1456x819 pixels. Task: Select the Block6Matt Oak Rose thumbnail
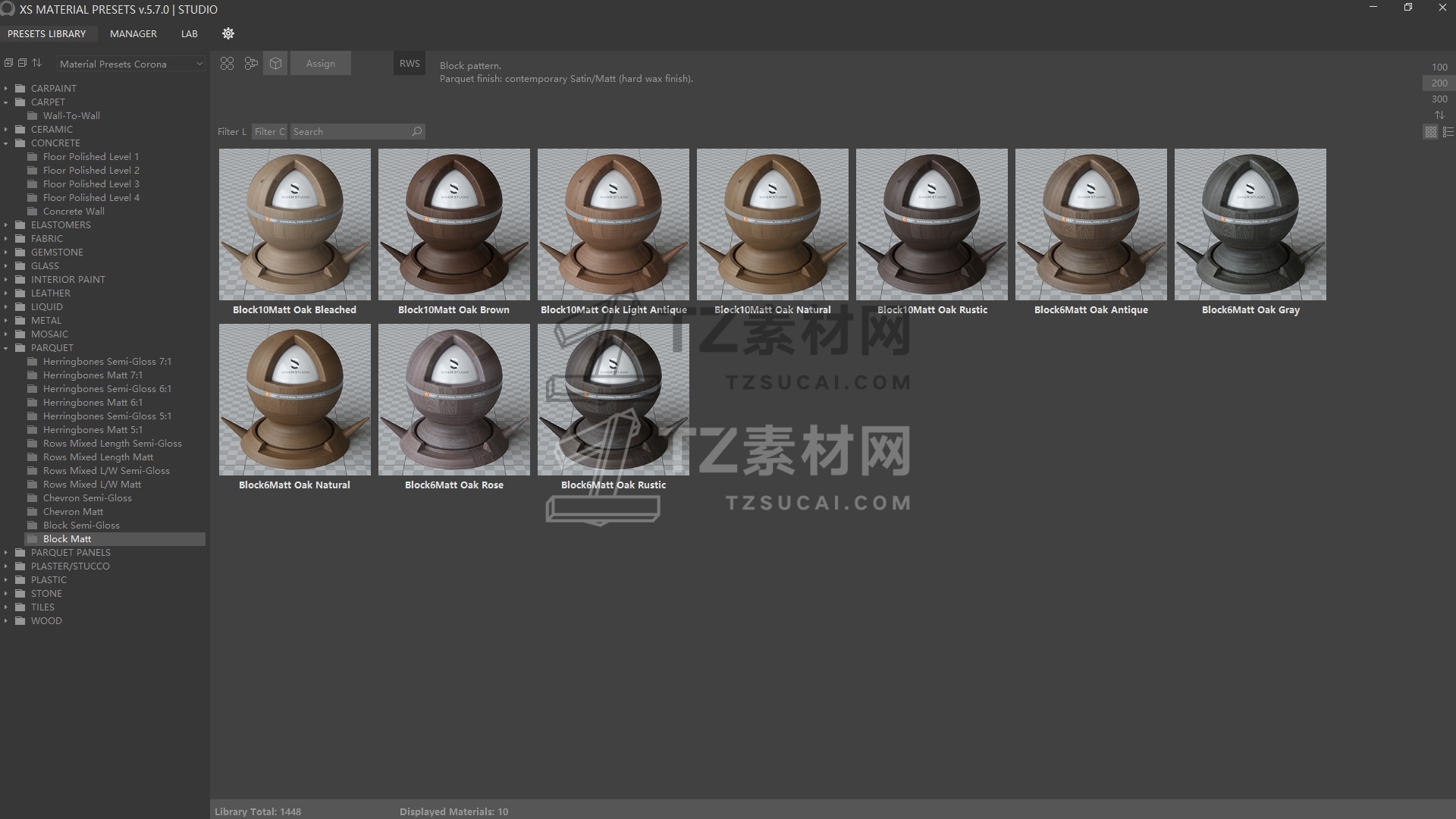[453, 400]
